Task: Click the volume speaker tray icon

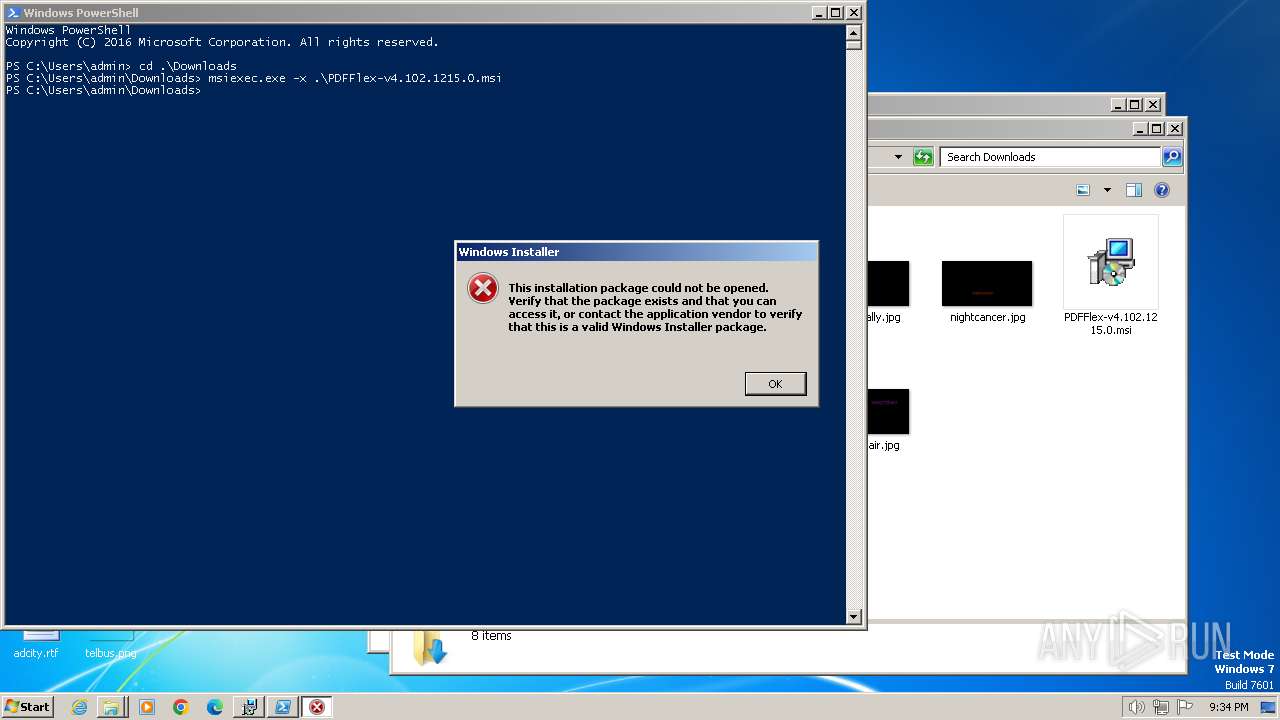Action: pyautogui.click(x=1136, y=707)
